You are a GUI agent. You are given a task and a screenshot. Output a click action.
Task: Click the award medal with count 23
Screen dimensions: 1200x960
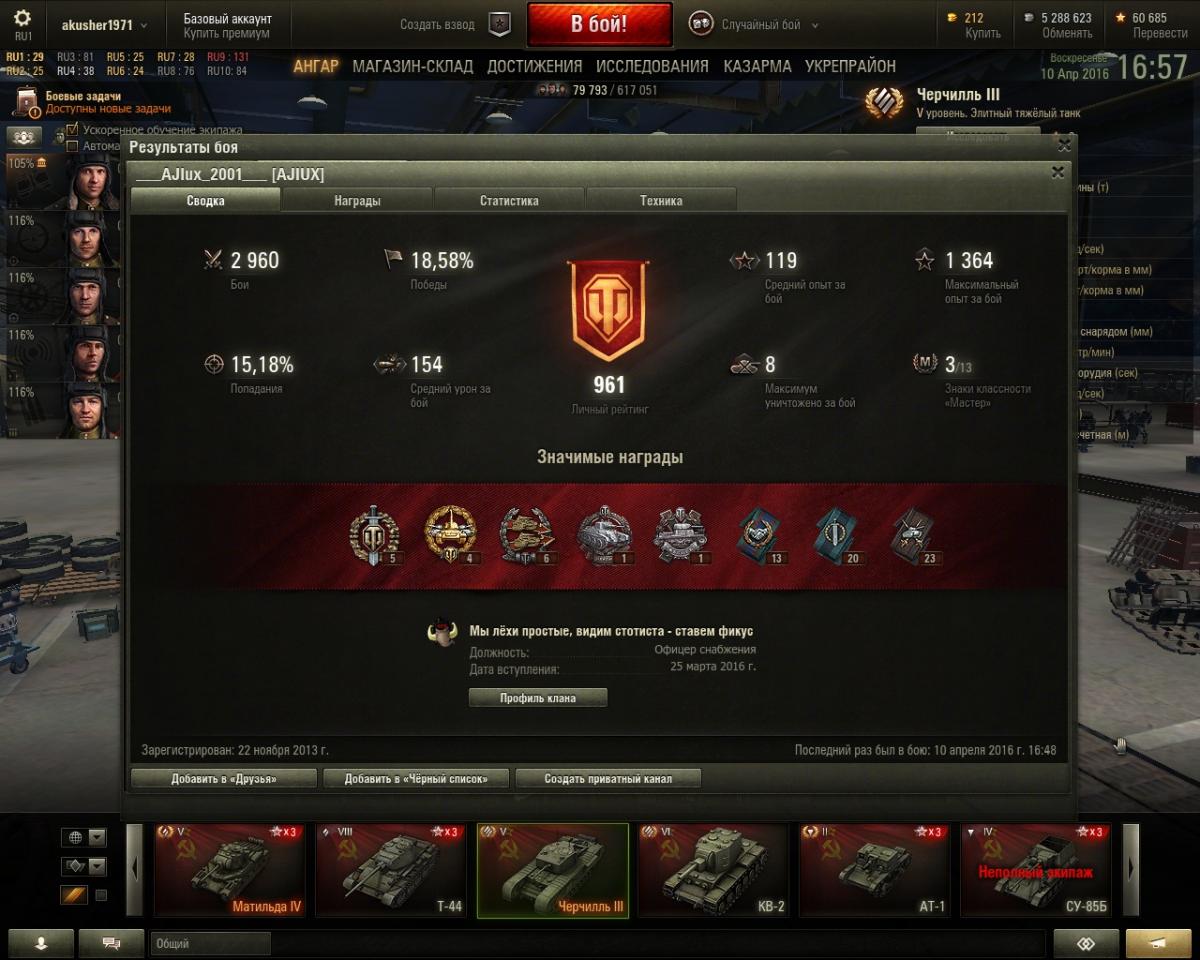click(x=914, y=536)
